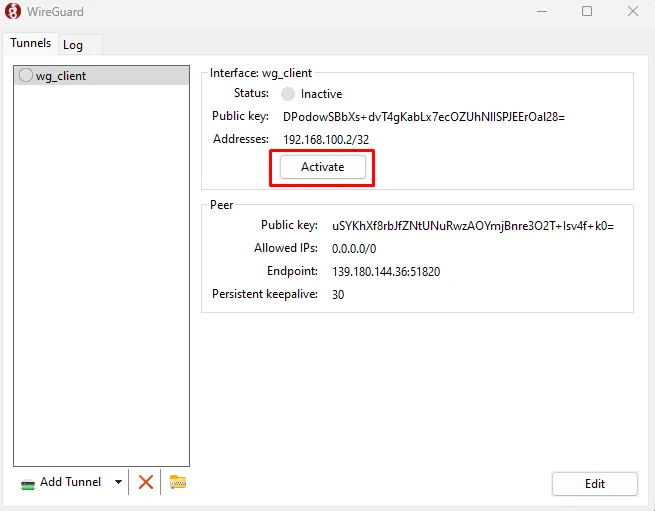Image resolution: width=655 pixels, height=511 pixels.
Task: Open the Add Tunnel dropdown arrow
Action: pyautogui.click(x=118, y=482)
